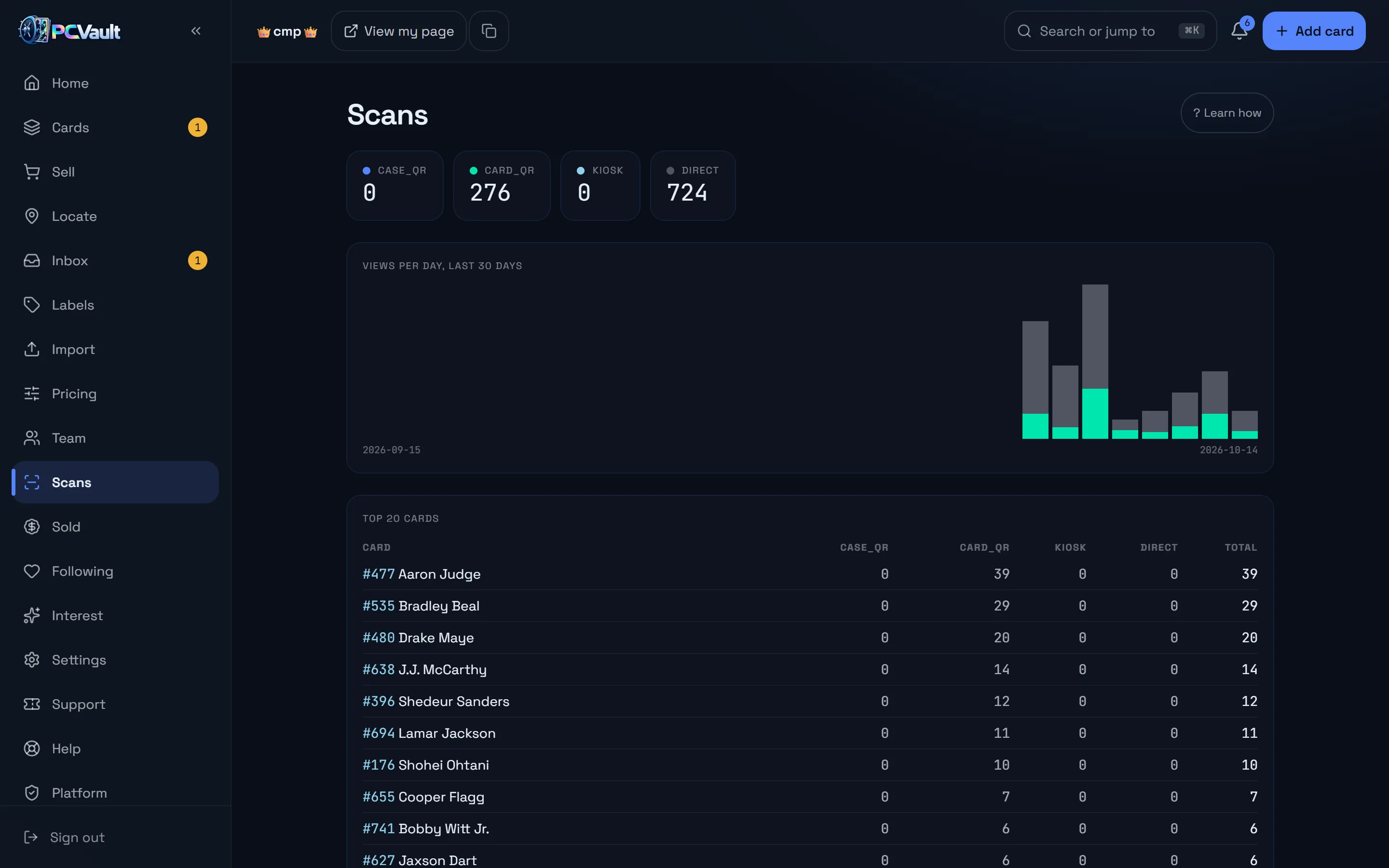This screenshot has width=1389, height=868.
Task: Click the Inbox tray icon
Action: pyautogui.click(x=31, y=260)
